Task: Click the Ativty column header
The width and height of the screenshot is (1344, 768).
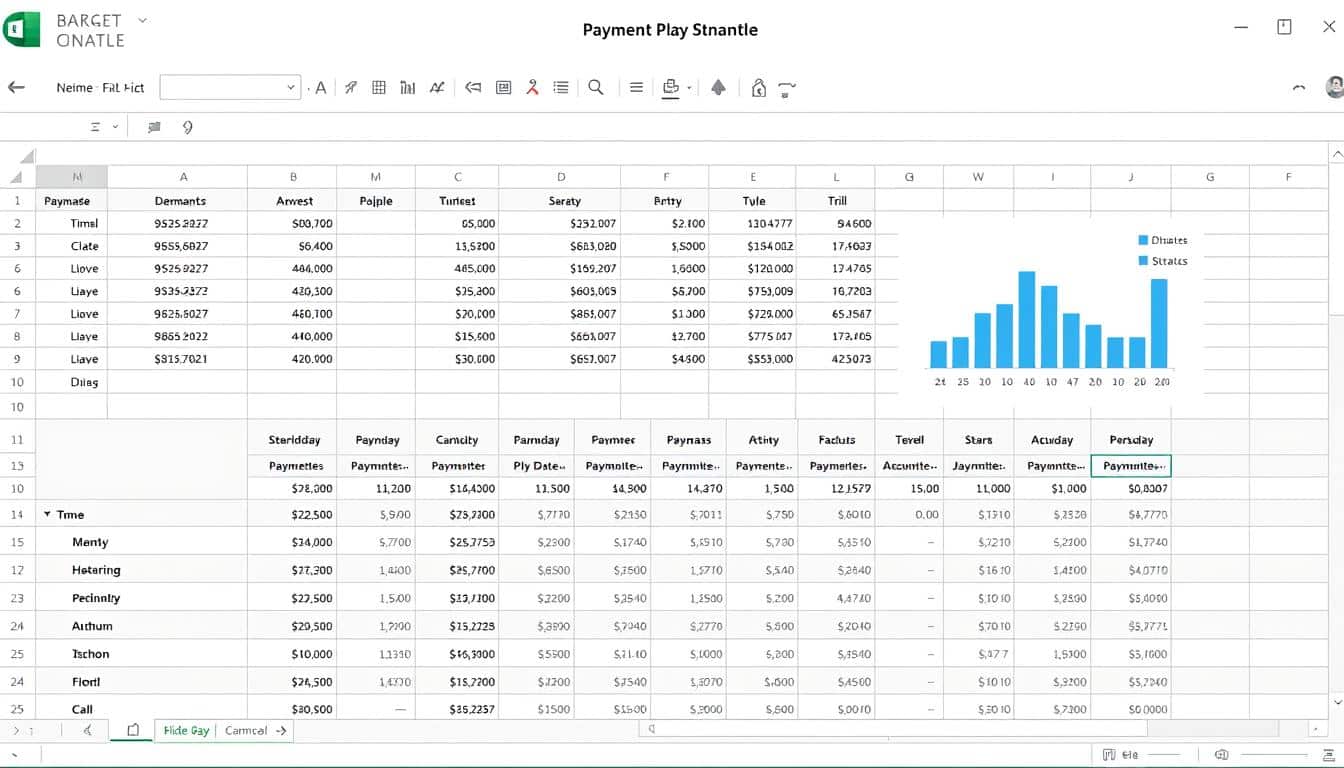Action: pos(764,440)
